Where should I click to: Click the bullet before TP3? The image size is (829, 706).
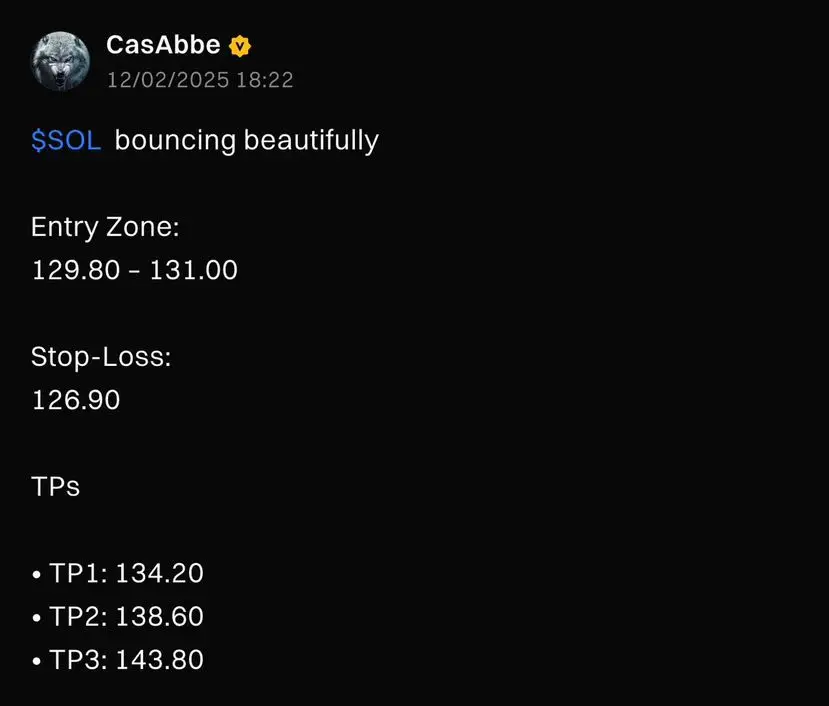[x=36, y=662]
